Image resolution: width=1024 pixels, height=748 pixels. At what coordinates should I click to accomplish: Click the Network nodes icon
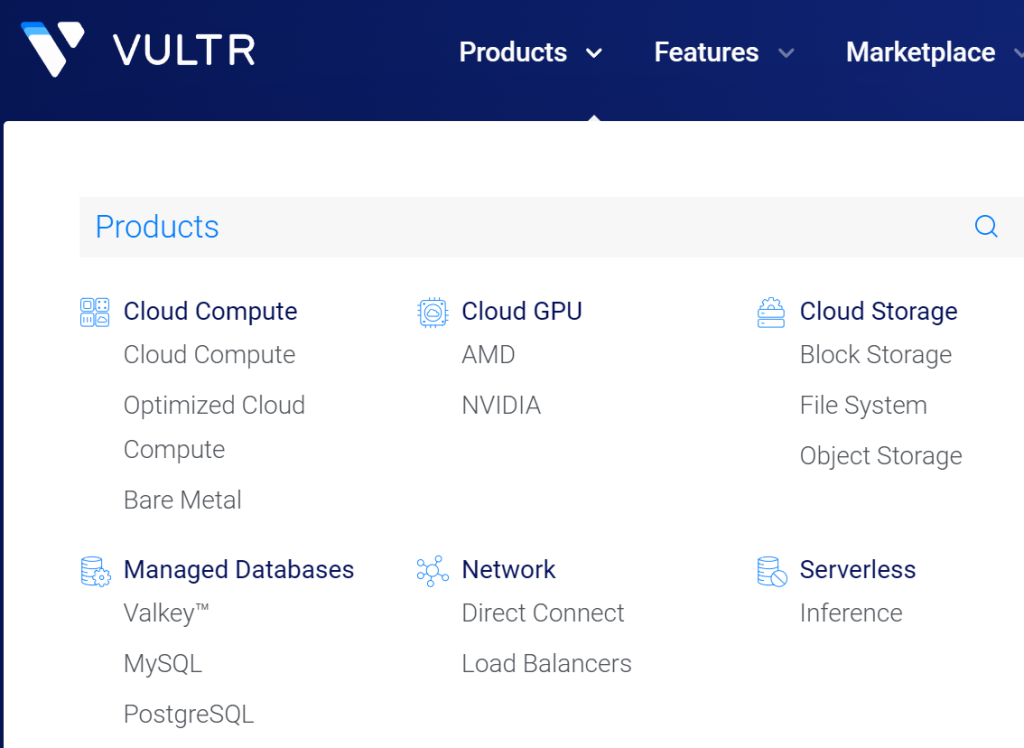pos(432,571)
